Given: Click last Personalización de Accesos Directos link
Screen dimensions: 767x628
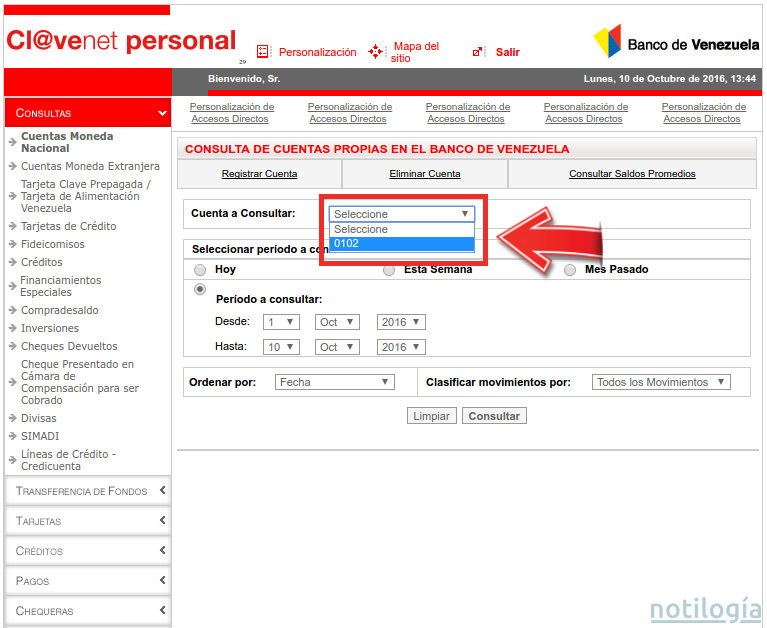Looking at the screenshot, I should 704,112.
